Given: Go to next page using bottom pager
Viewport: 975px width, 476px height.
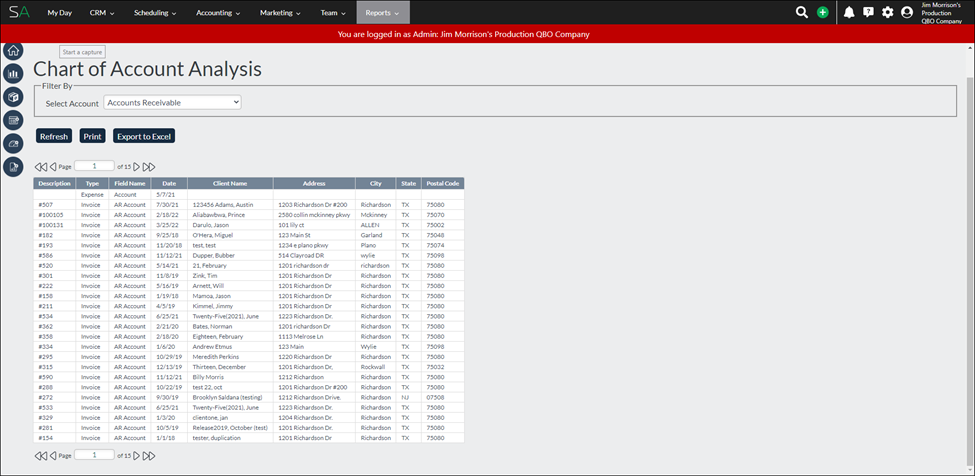Looking at the screenshot, I should (137, 455).
